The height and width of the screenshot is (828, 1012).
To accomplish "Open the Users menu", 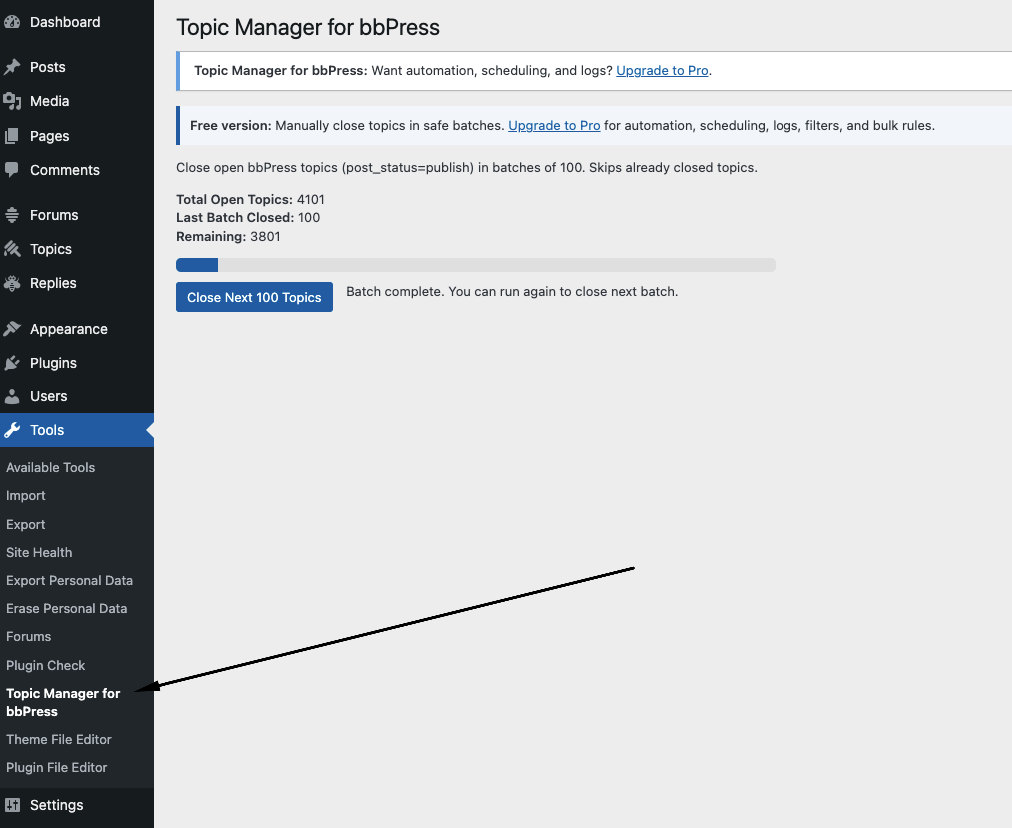I will (49, 396).
